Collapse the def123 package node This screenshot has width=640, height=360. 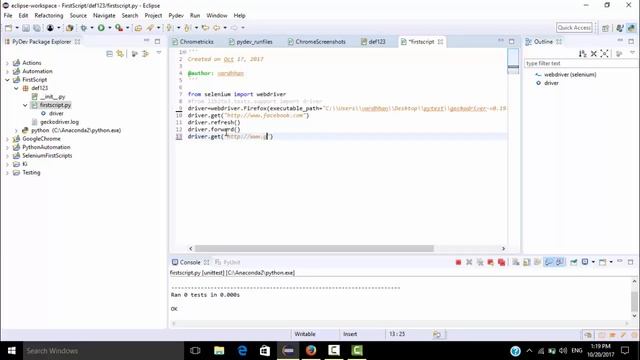pyautogui.click(x=16, y=88)
